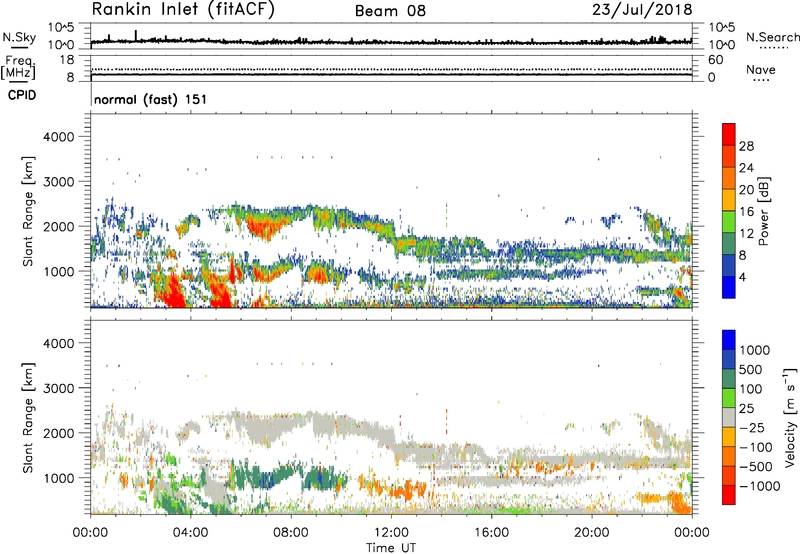This screenshot has height=554, width=800.
Task: Click the '60' label right of frequency panel
Action: (x=716, y=60)
